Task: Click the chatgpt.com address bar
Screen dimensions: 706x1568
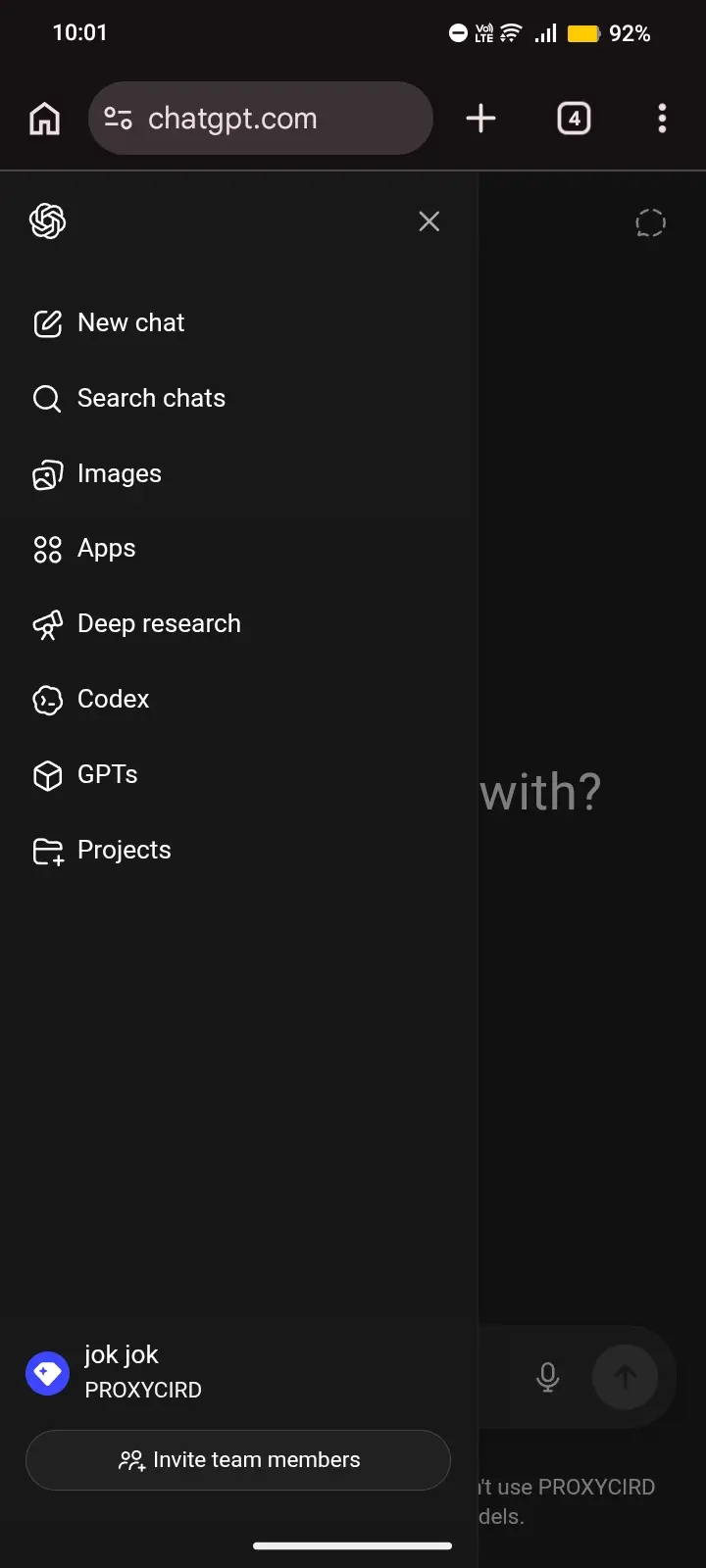Action: (261, 119)
